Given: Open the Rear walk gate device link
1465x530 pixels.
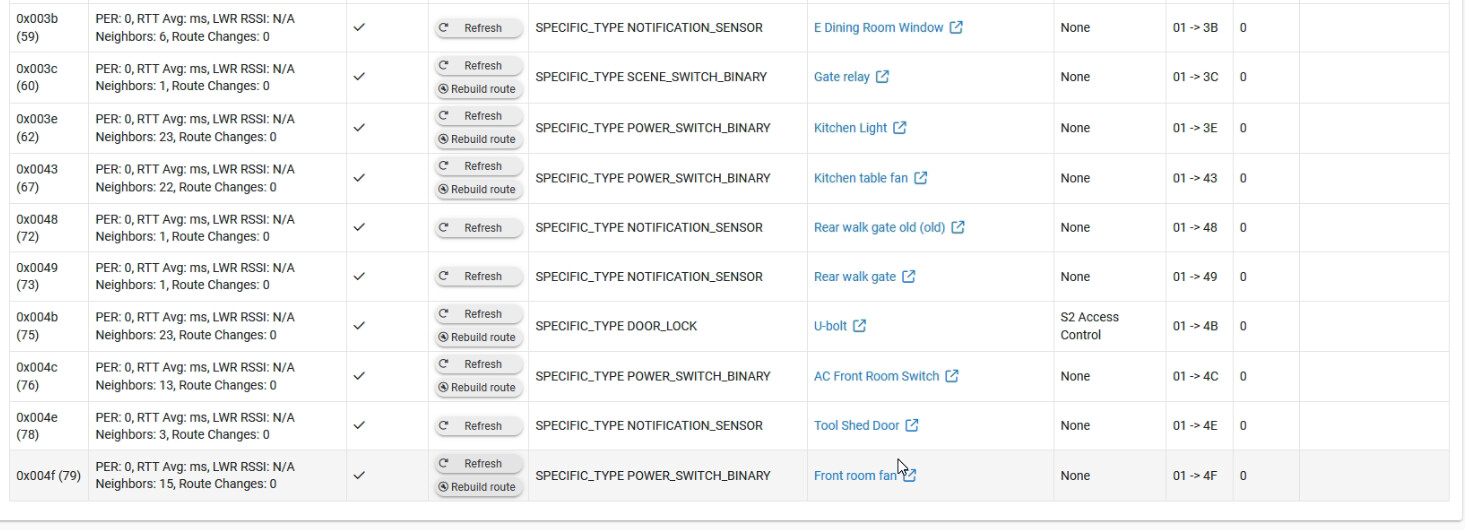Looking at the screenshot, I should [855, 277].
